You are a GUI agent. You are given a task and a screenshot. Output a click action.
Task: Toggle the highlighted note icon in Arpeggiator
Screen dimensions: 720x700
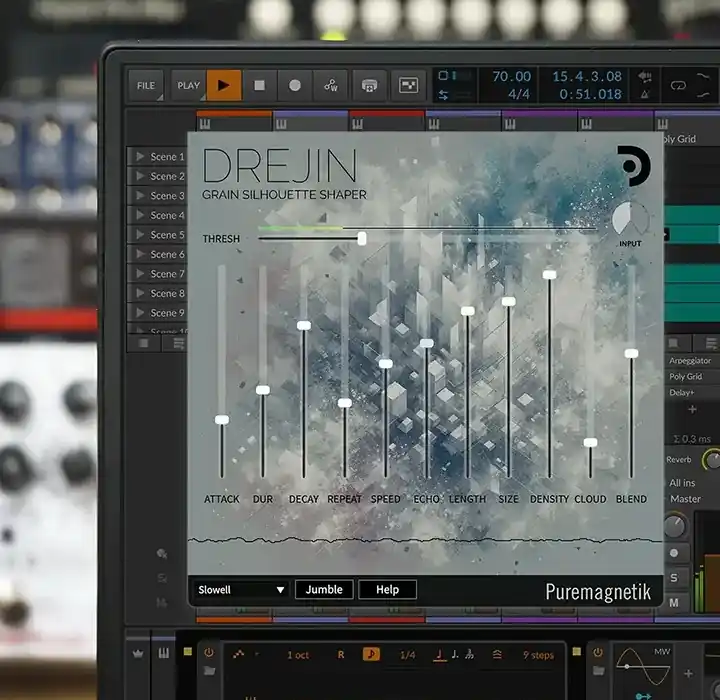click(x=371, y=654)
